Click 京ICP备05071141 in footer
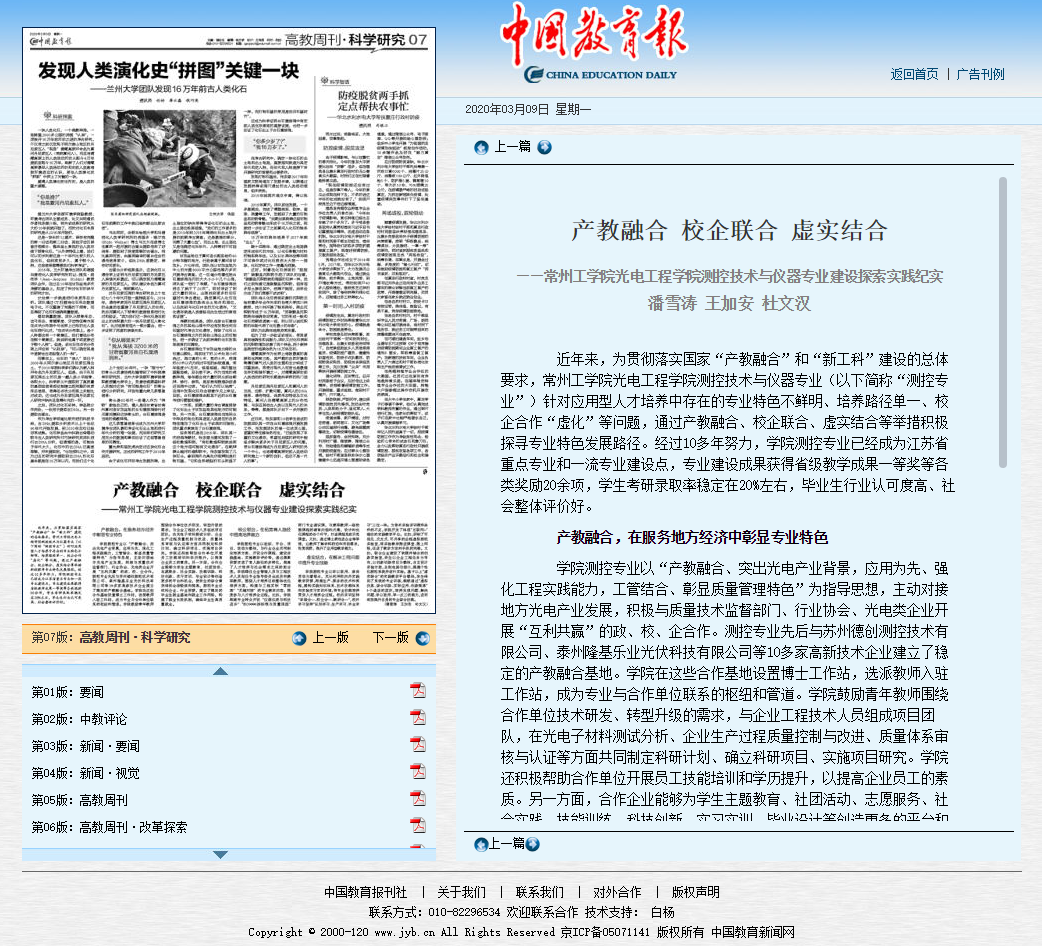 [605, 932]
